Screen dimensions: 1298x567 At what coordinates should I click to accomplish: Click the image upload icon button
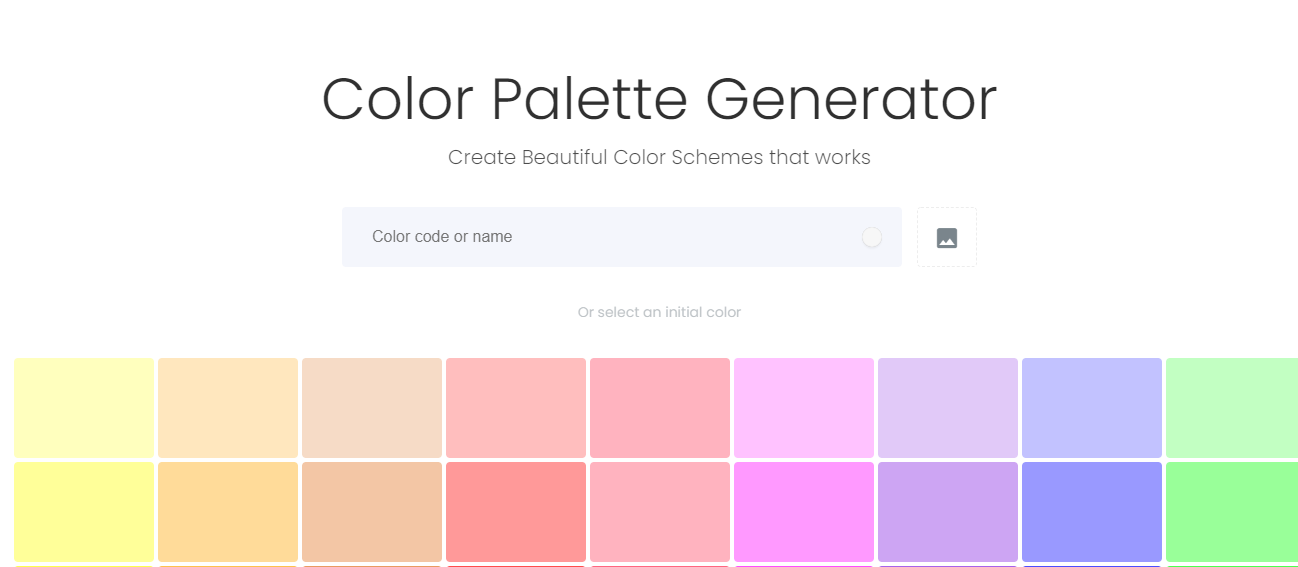(x=946, y=237)
